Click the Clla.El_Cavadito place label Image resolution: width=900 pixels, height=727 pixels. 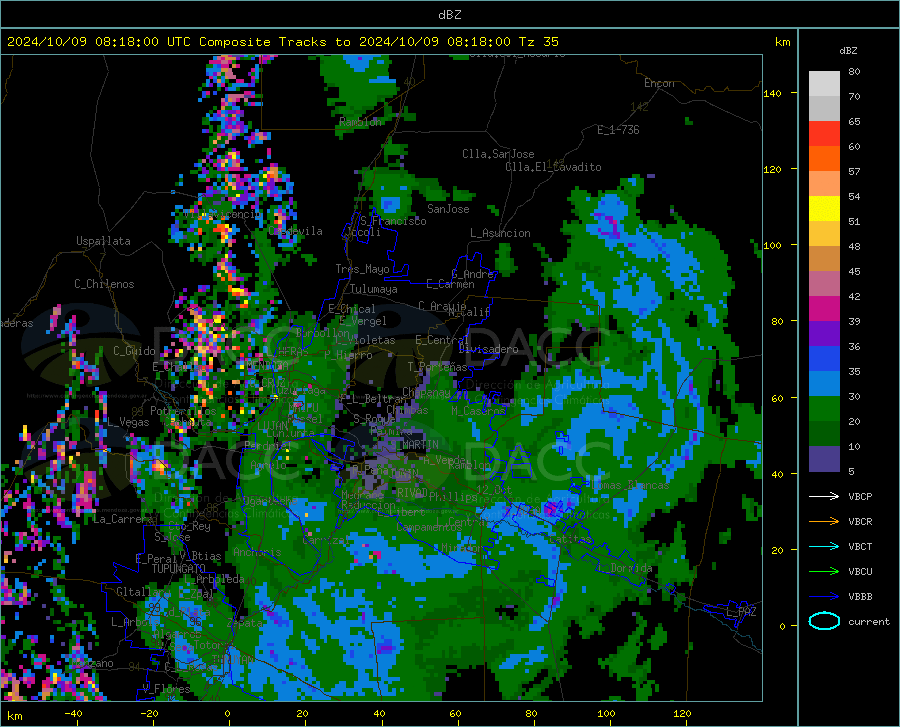[x=553, y=167]
